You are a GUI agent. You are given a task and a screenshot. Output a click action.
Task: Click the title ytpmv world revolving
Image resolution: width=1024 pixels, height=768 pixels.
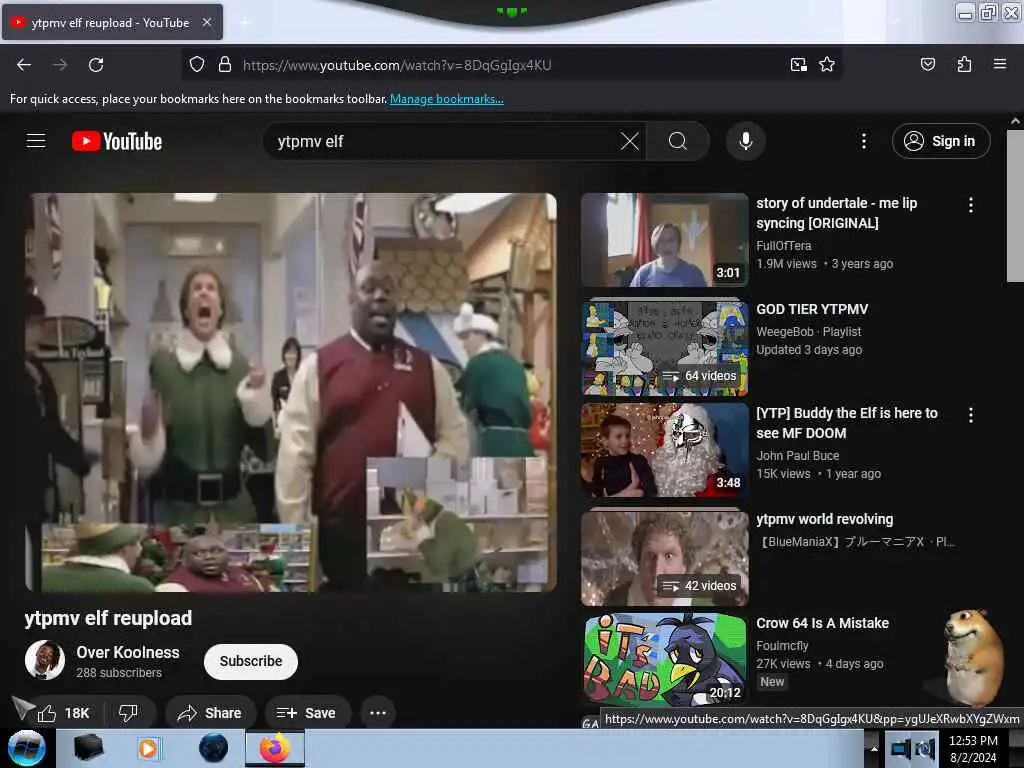click(825, 519)
